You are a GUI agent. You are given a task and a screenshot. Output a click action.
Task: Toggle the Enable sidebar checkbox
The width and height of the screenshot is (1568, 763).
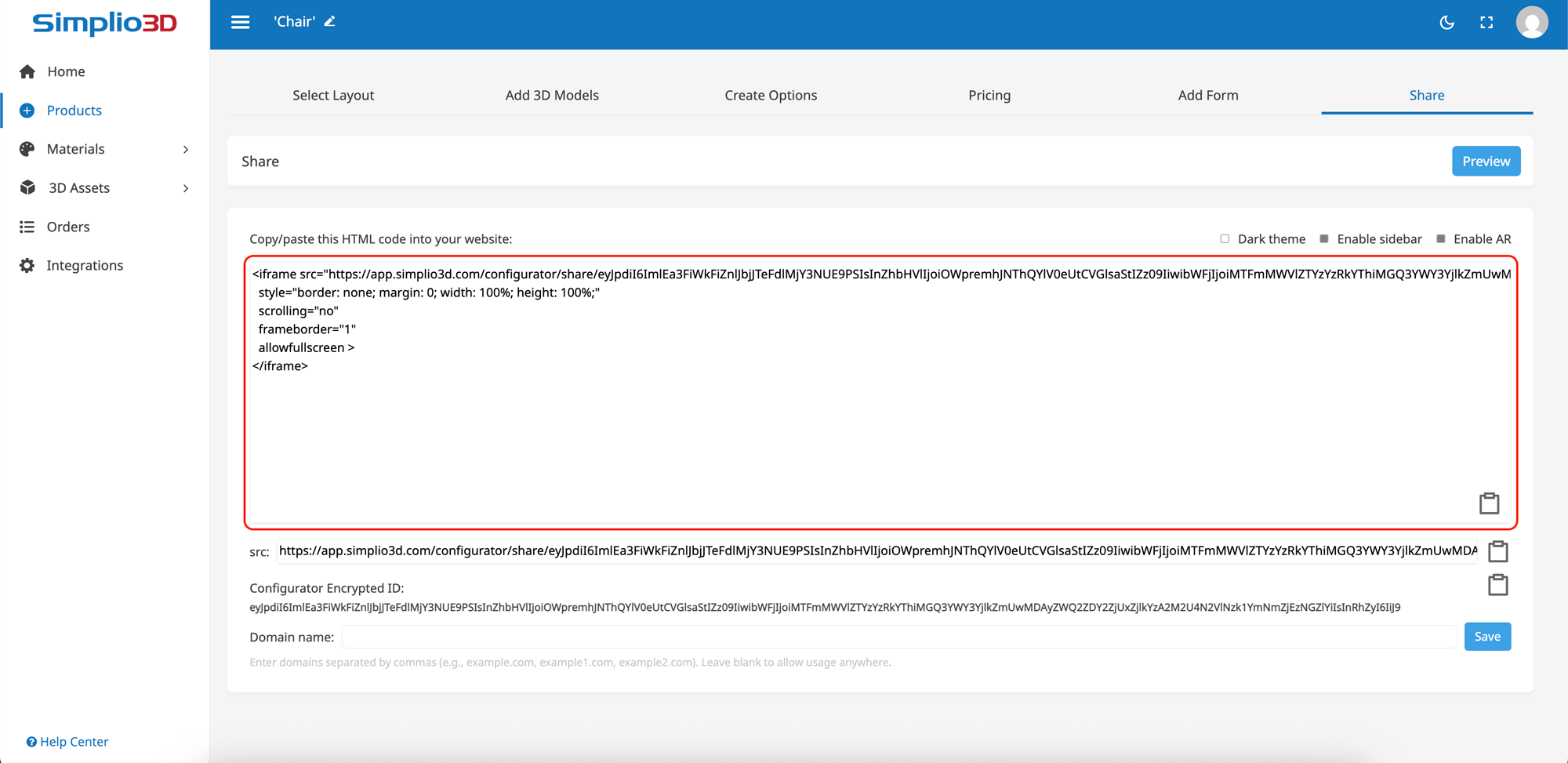click(x=1324, y=239)
